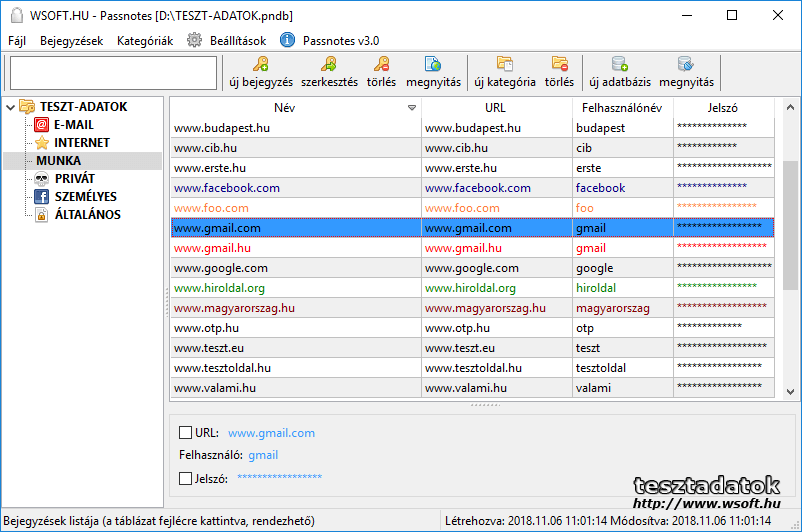802x532 pixels.
Task: Click the SZEMÉLYES Facebook icon
Action: click(x=41, y=196)
